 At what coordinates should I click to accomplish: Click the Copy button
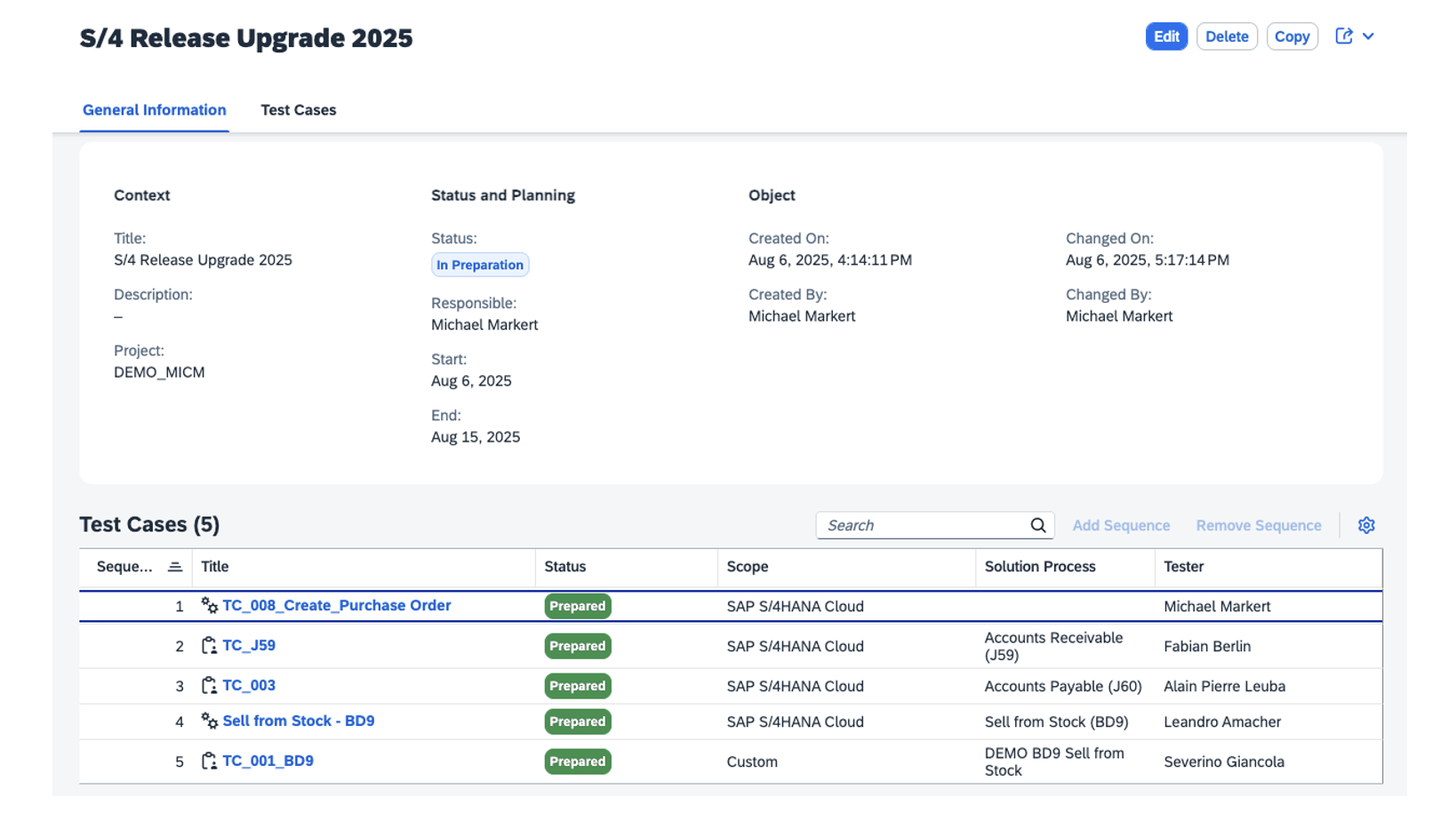(1292, 36)
